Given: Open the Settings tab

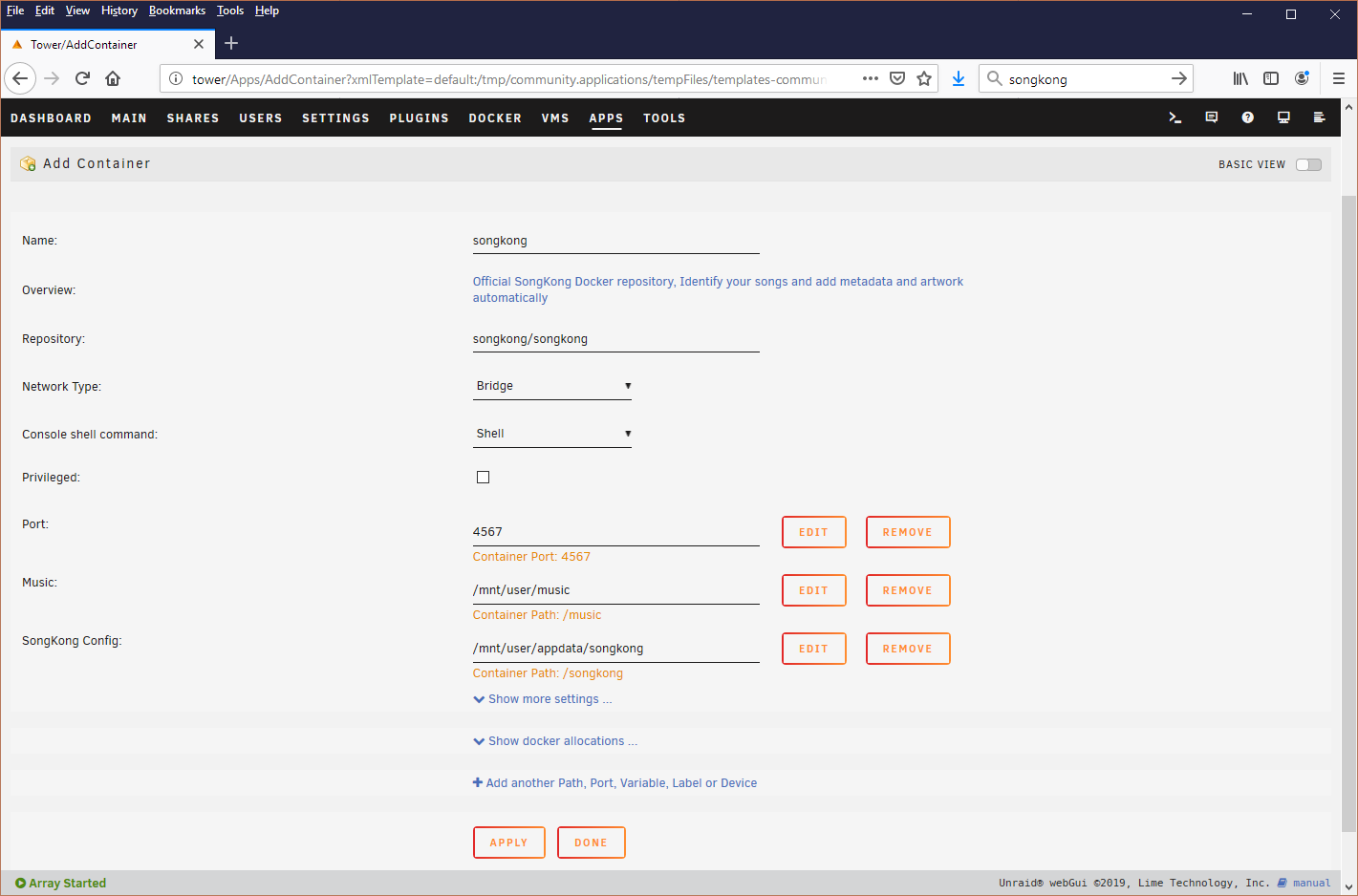Looking at the screenshot, I should [x=335, y=118].
